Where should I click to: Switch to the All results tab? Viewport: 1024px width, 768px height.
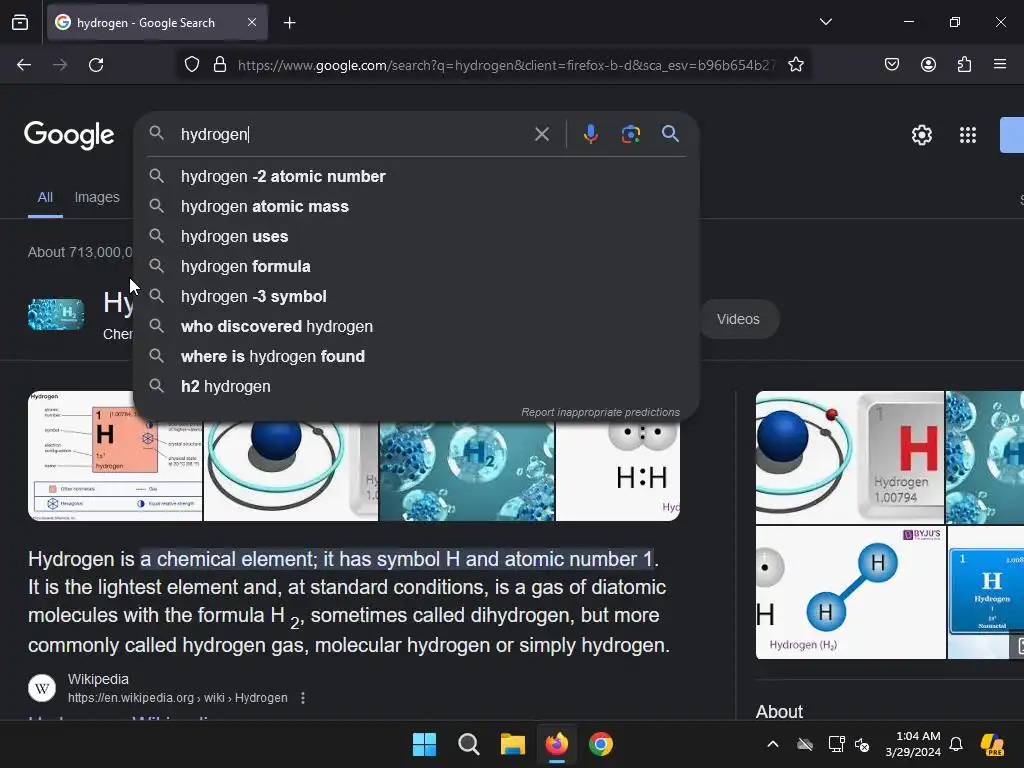click(x=45, y=197)
